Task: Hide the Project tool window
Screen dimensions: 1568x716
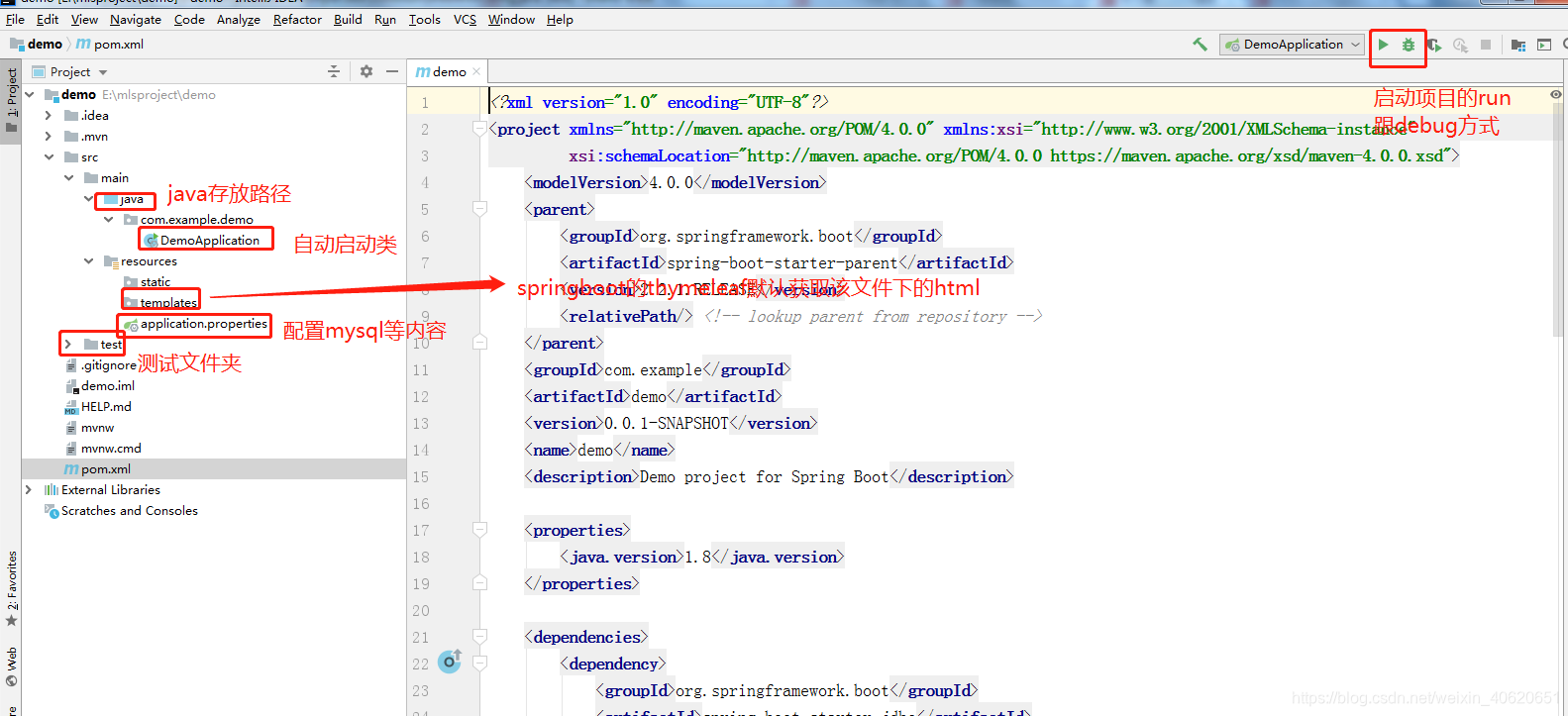Action: [392, 71]
